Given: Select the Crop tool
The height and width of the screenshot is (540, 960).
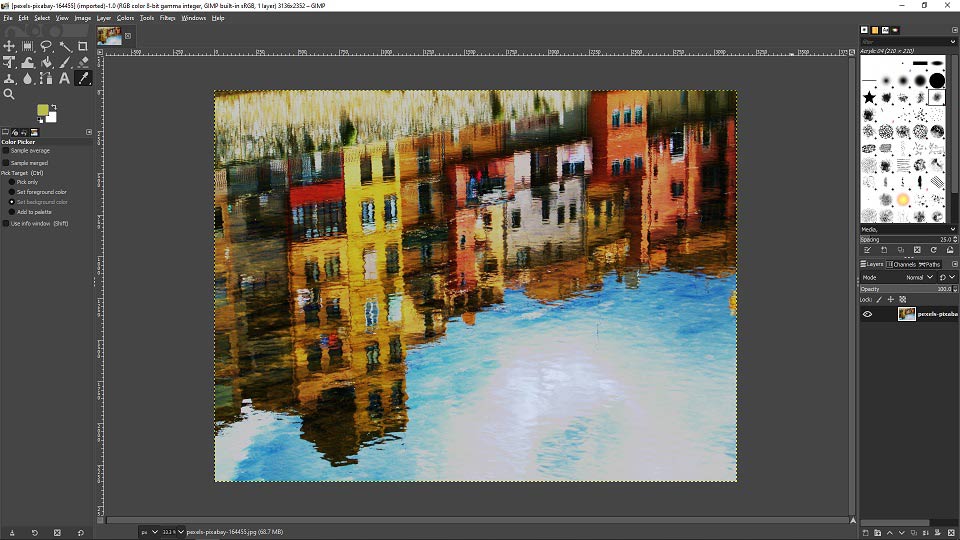Looking at the screenshot, I should (x=83, y=46).
